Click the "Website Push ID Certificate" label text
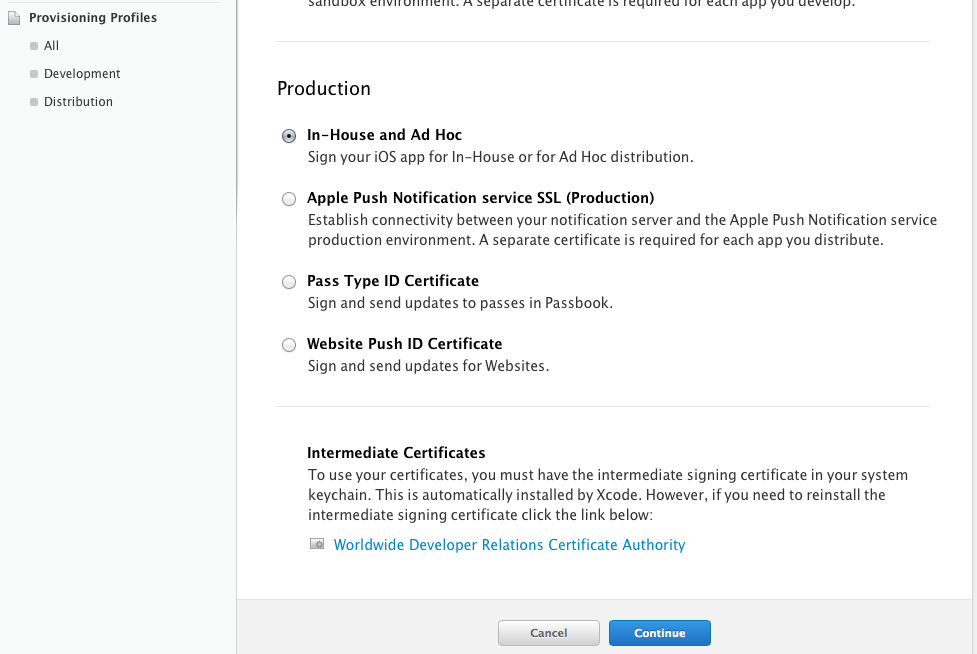This screenshot has width=977, height=654. tap(404, 344)
